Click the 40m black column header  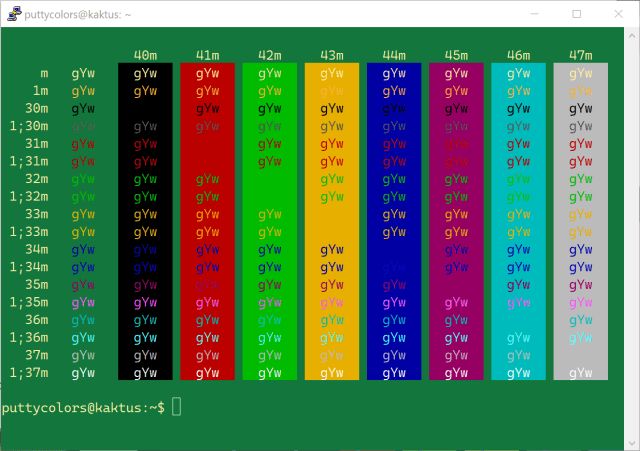[145, 55]
